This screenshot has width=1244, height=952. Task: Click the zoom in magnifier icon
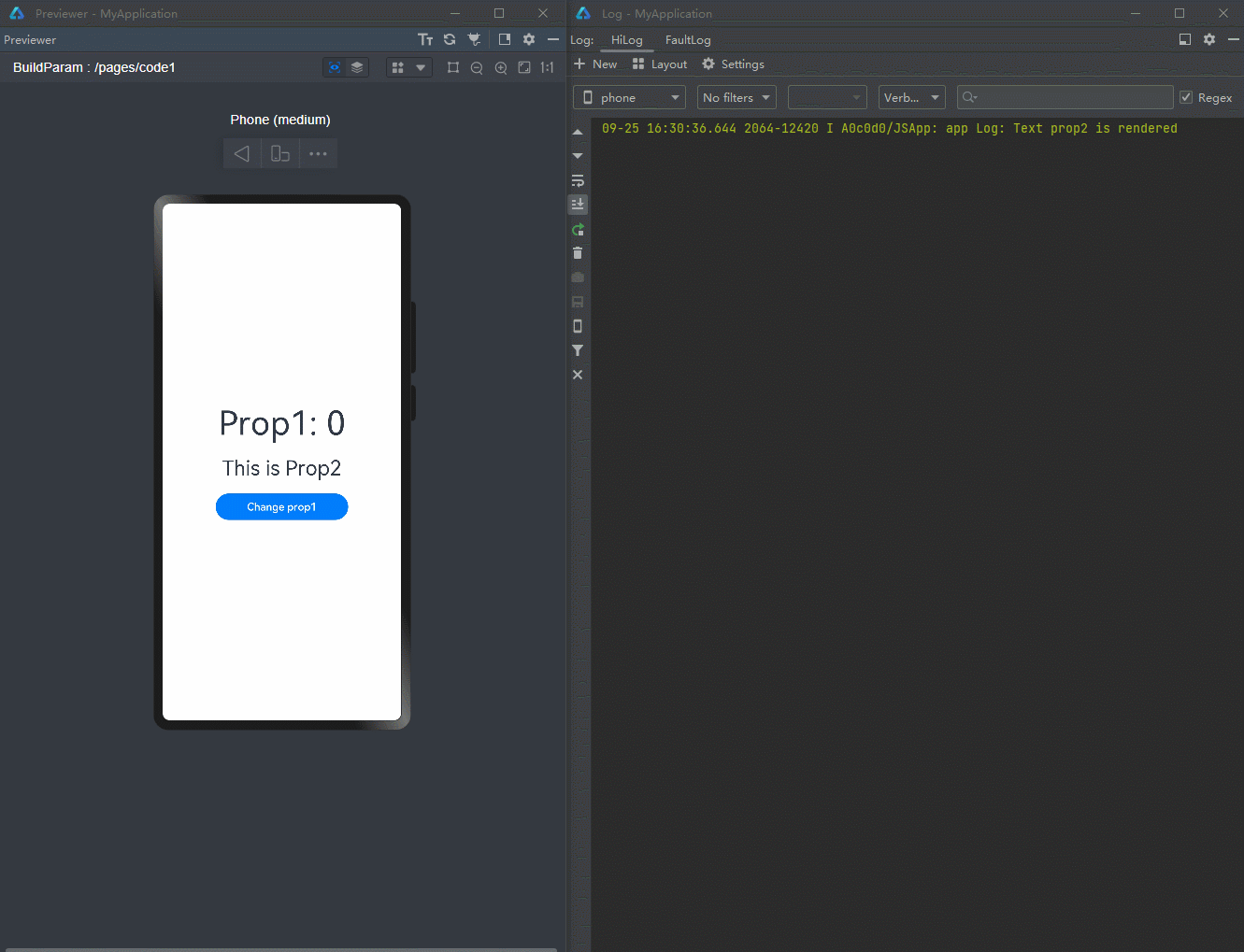click(501, 68)
